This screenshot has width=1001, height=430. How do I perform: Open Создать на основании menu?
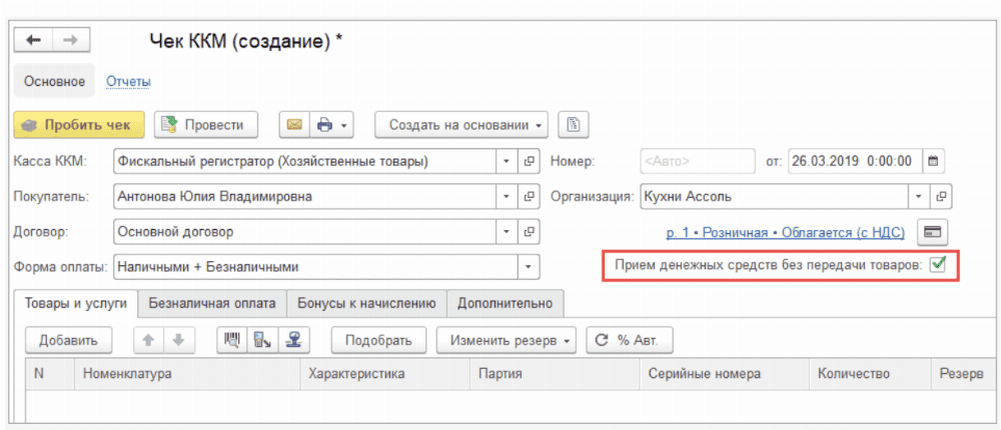pos(462,125)
